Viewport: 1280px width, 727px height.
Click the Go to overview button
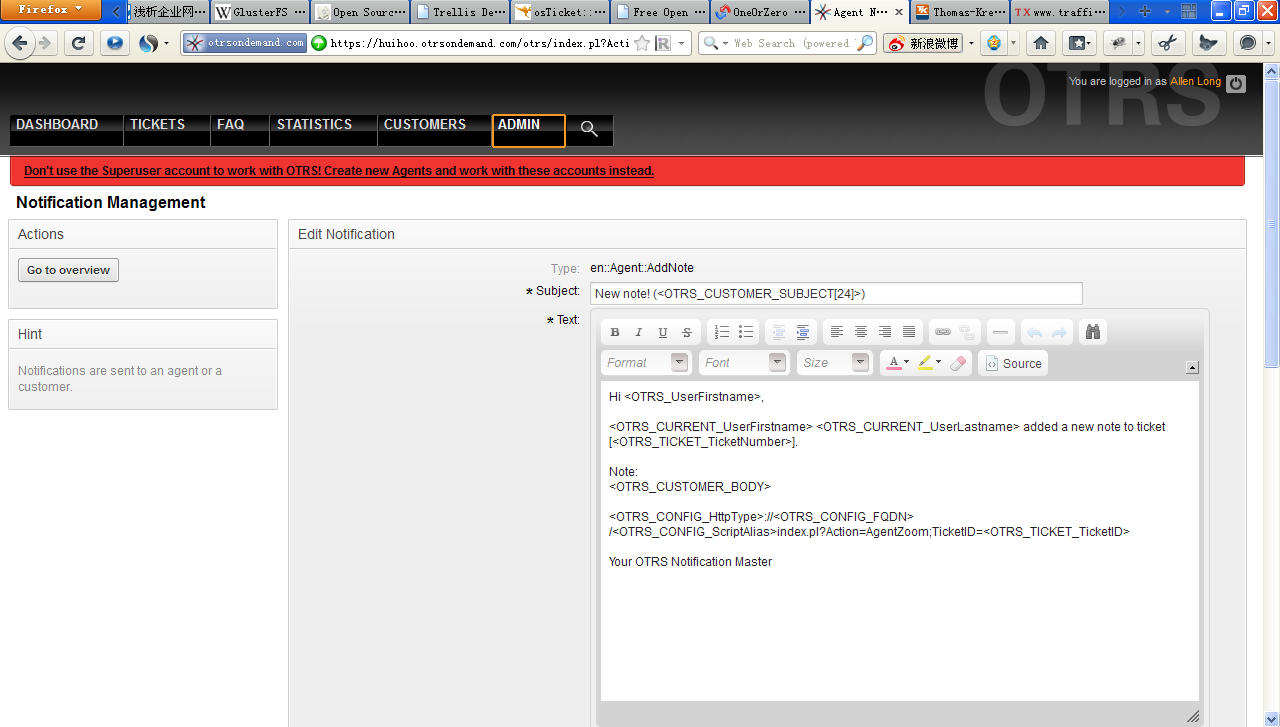point(68,270)
